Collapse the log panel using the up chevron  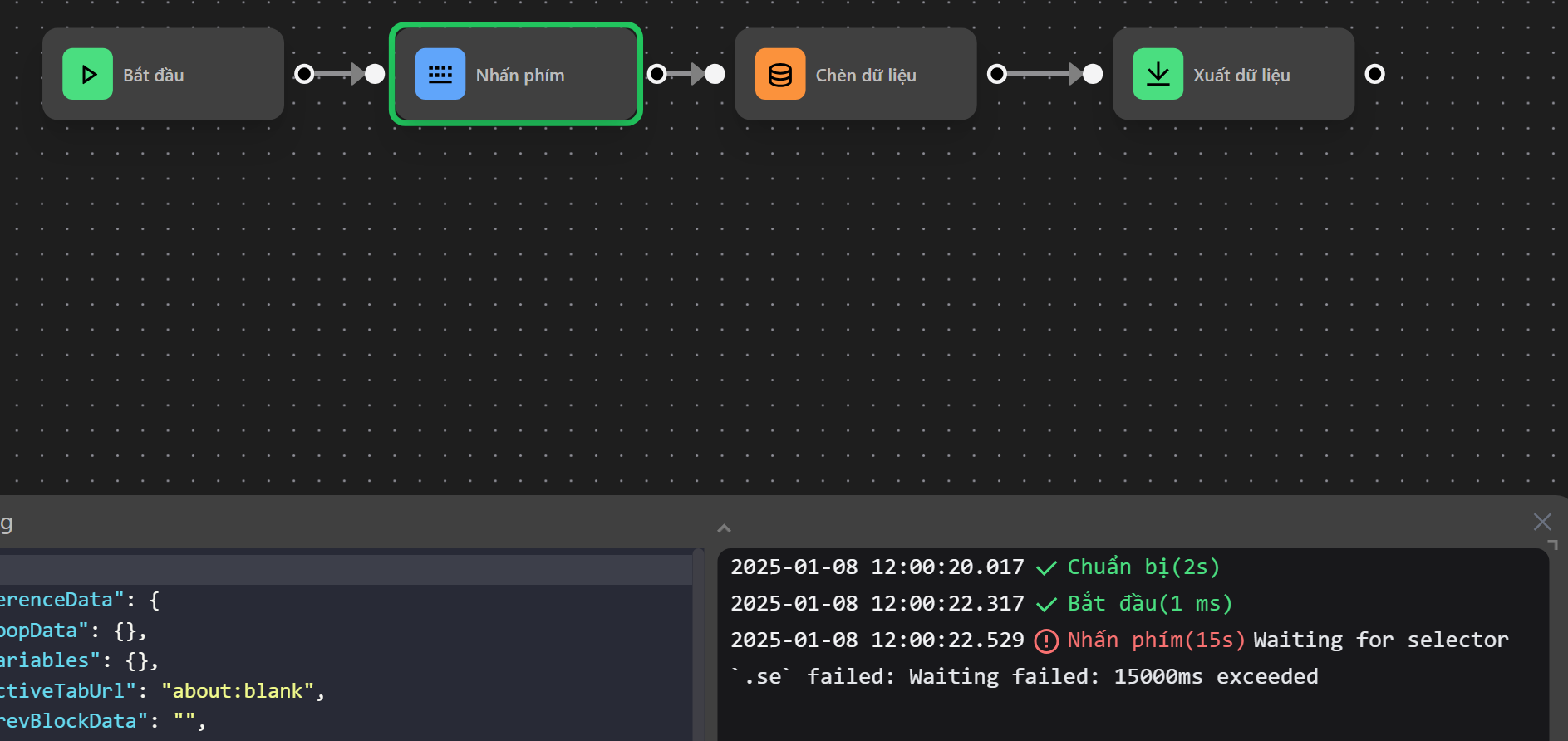[x=724, y=528]
